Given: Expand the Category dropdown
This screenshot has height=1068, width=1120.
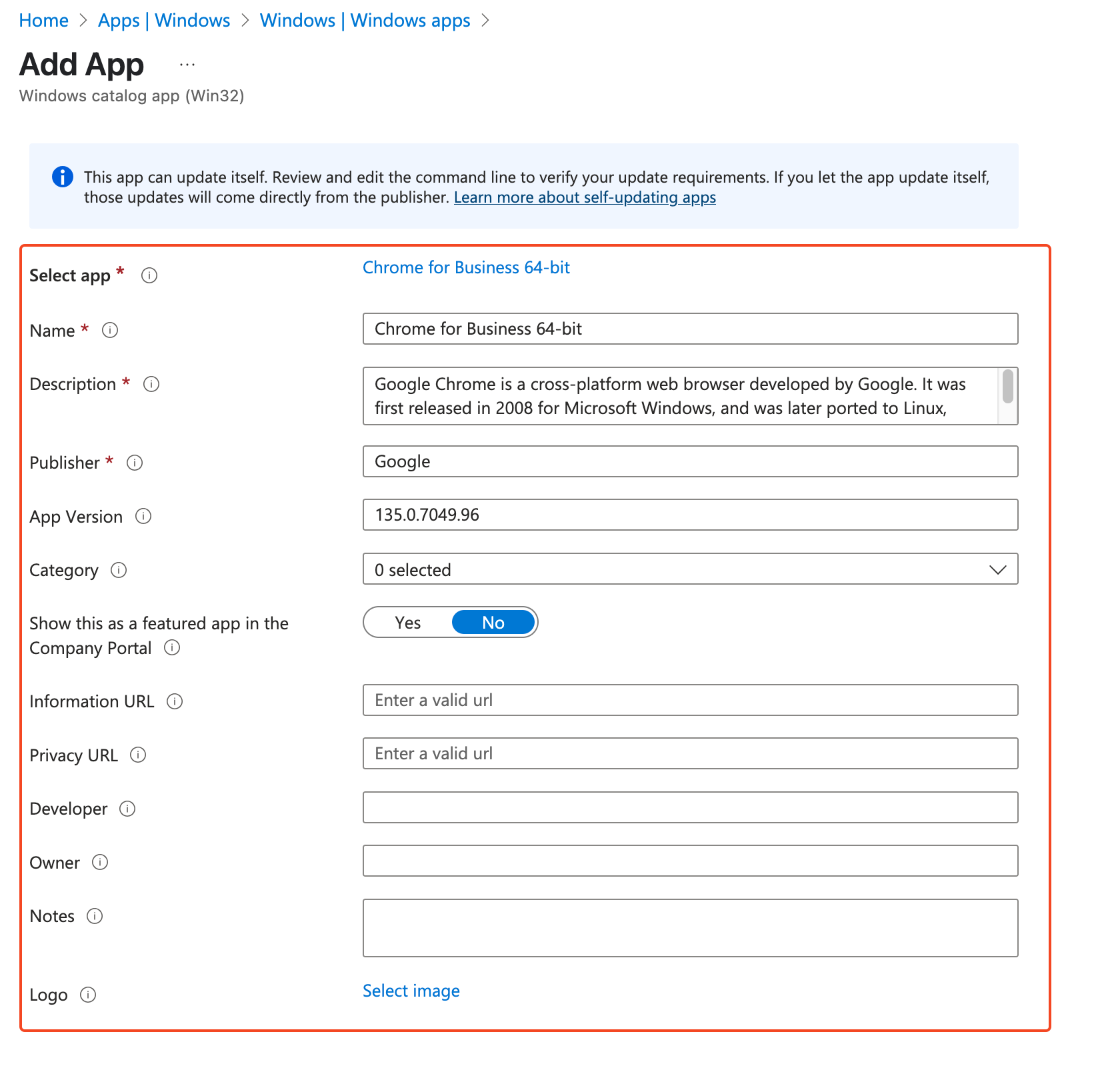Looking at the screenshot, I should click(690, 569).
